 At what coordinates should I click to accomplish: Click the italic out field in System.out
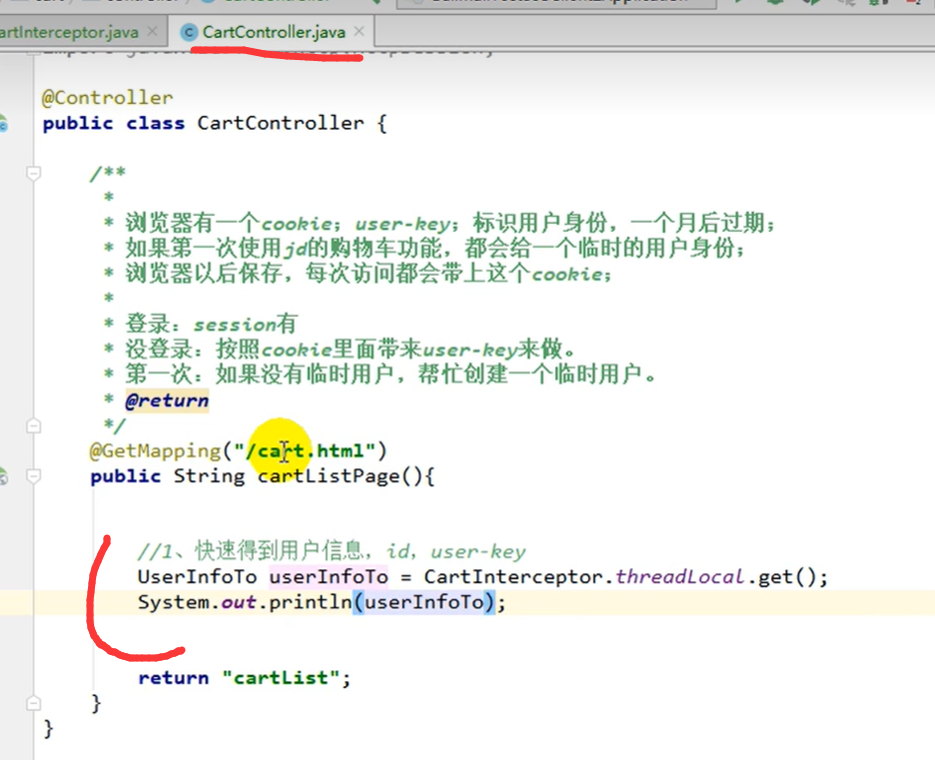coord(239,602)
